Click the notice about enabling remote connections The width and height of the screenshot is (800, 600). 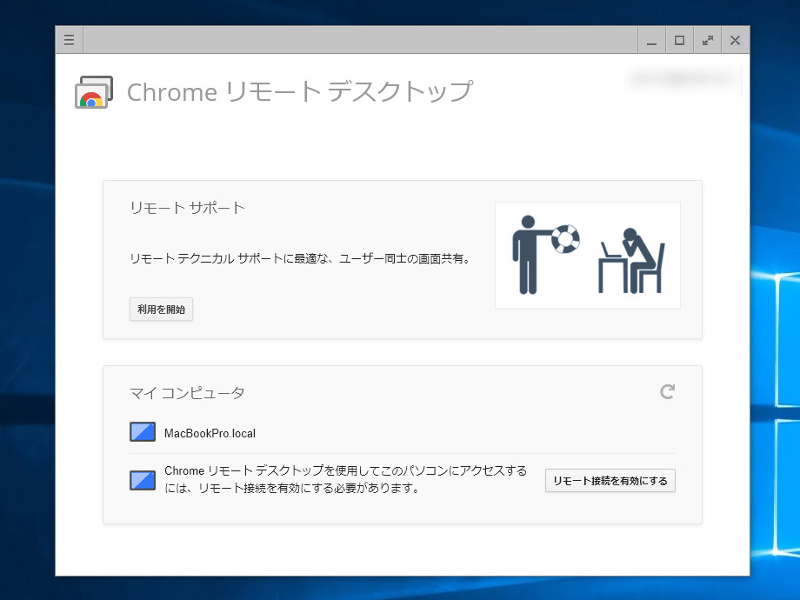click(345, 479)
